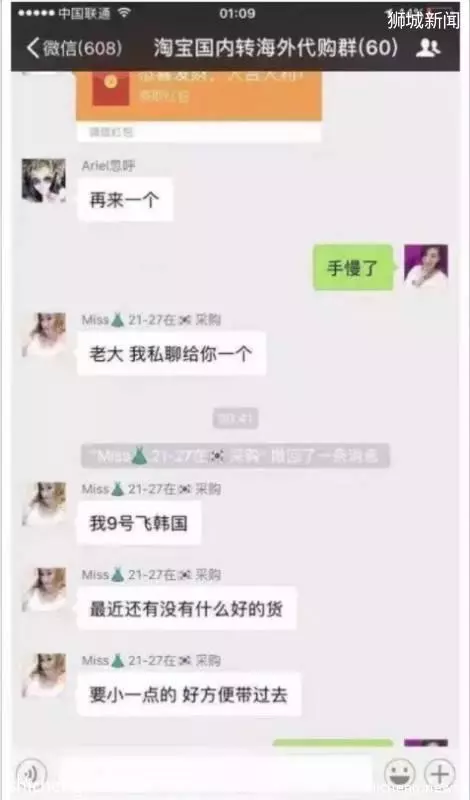Tap the group title 淘宝国内转海外代购群(60)
This screenshot has height=800, width=470.
pos(276,48)
